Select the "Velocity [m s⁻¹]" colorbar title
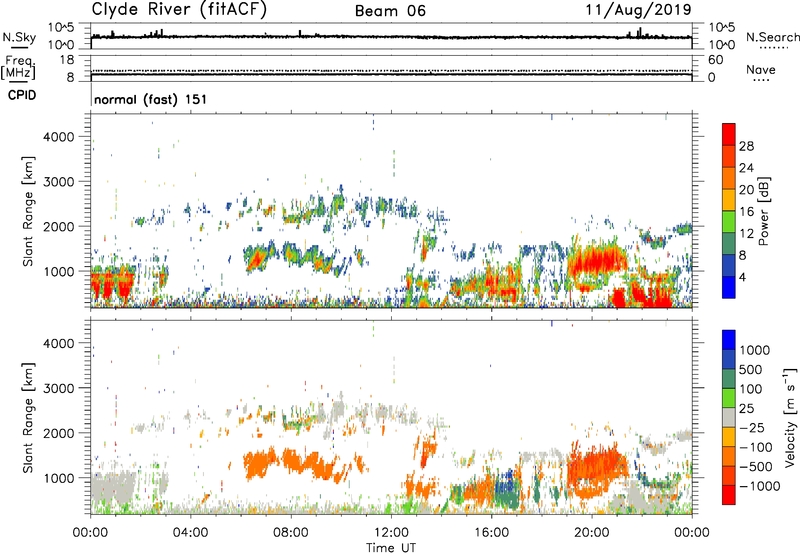The height and width of the screenshot is (554, 800). [x=790, y=417]
